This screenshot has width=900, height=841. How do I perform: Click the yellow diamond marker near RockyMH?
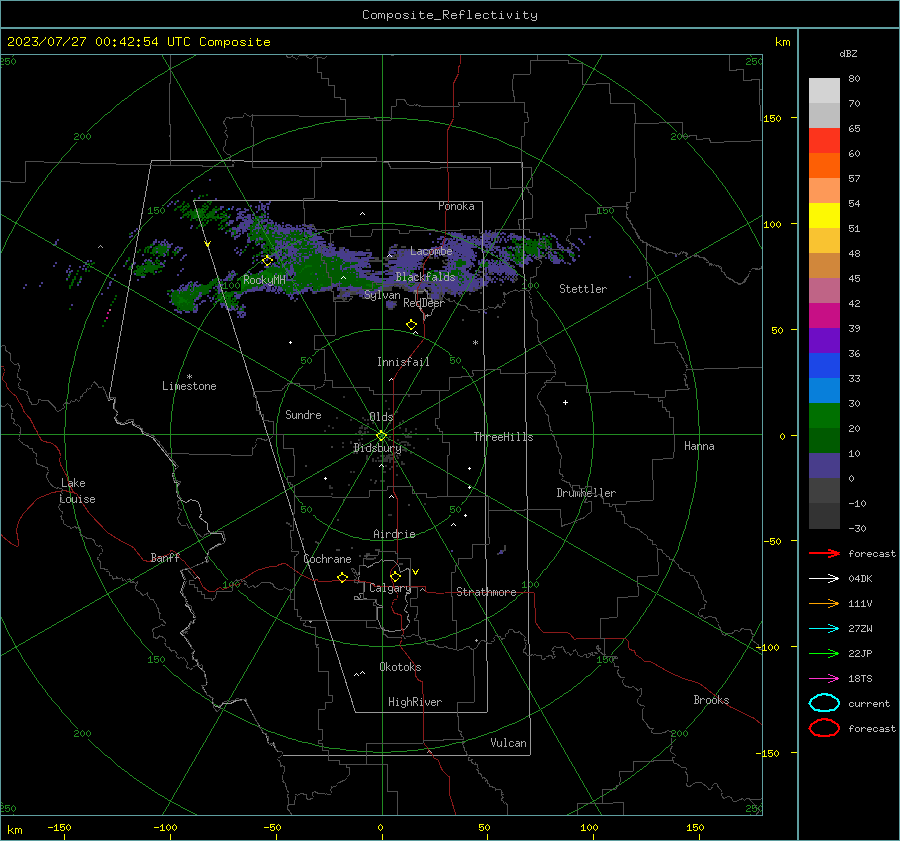(267, 261)
